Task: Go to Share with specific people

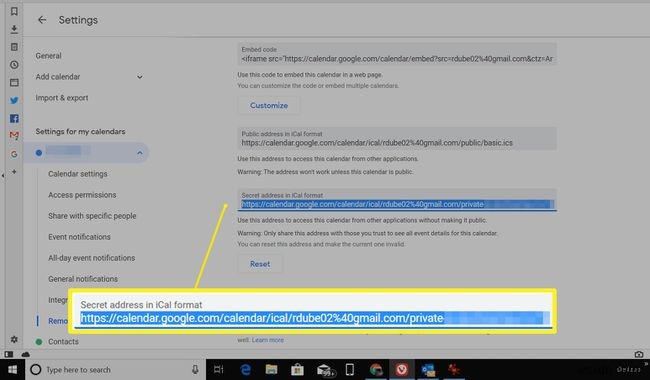Action: coord(92,216)
